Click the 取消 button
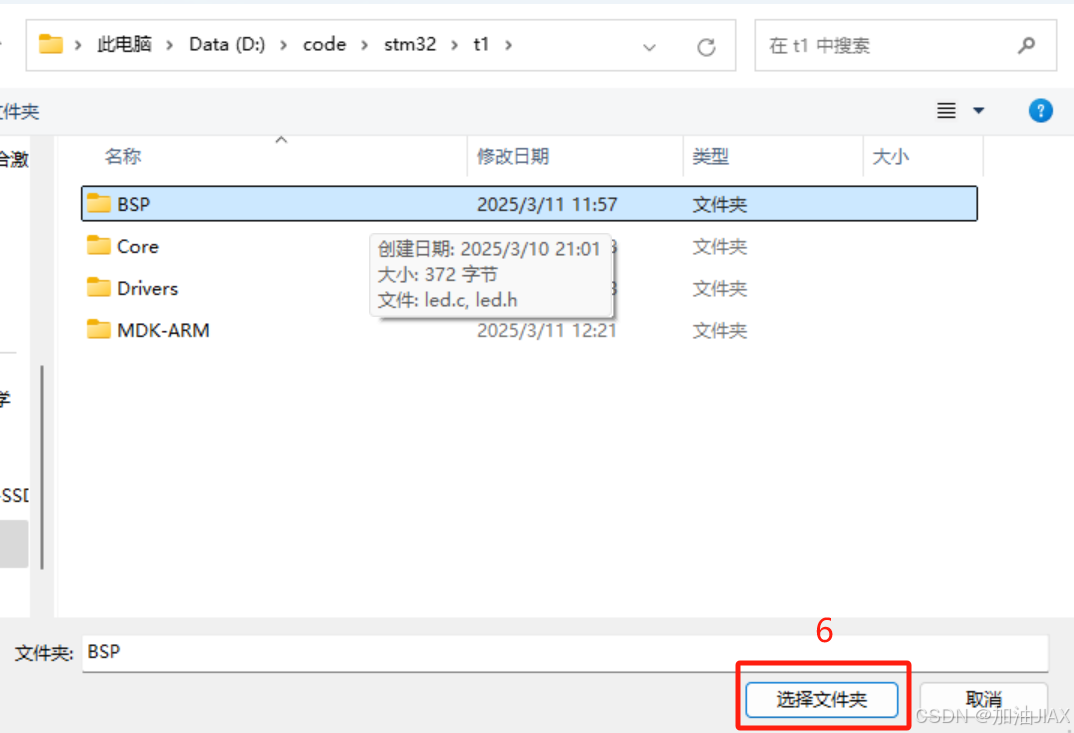The image size is (1074, 733). (984, 699)
